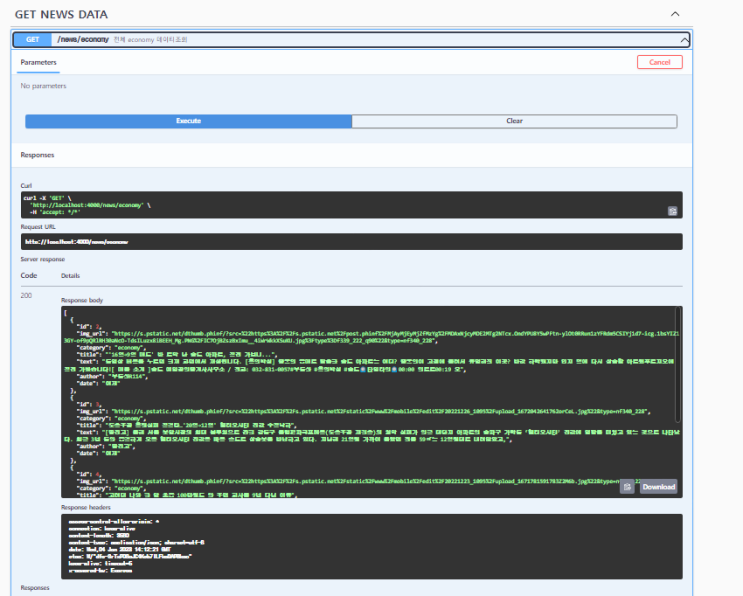
Task: Execute the economy news request
Action: [189, 121]
